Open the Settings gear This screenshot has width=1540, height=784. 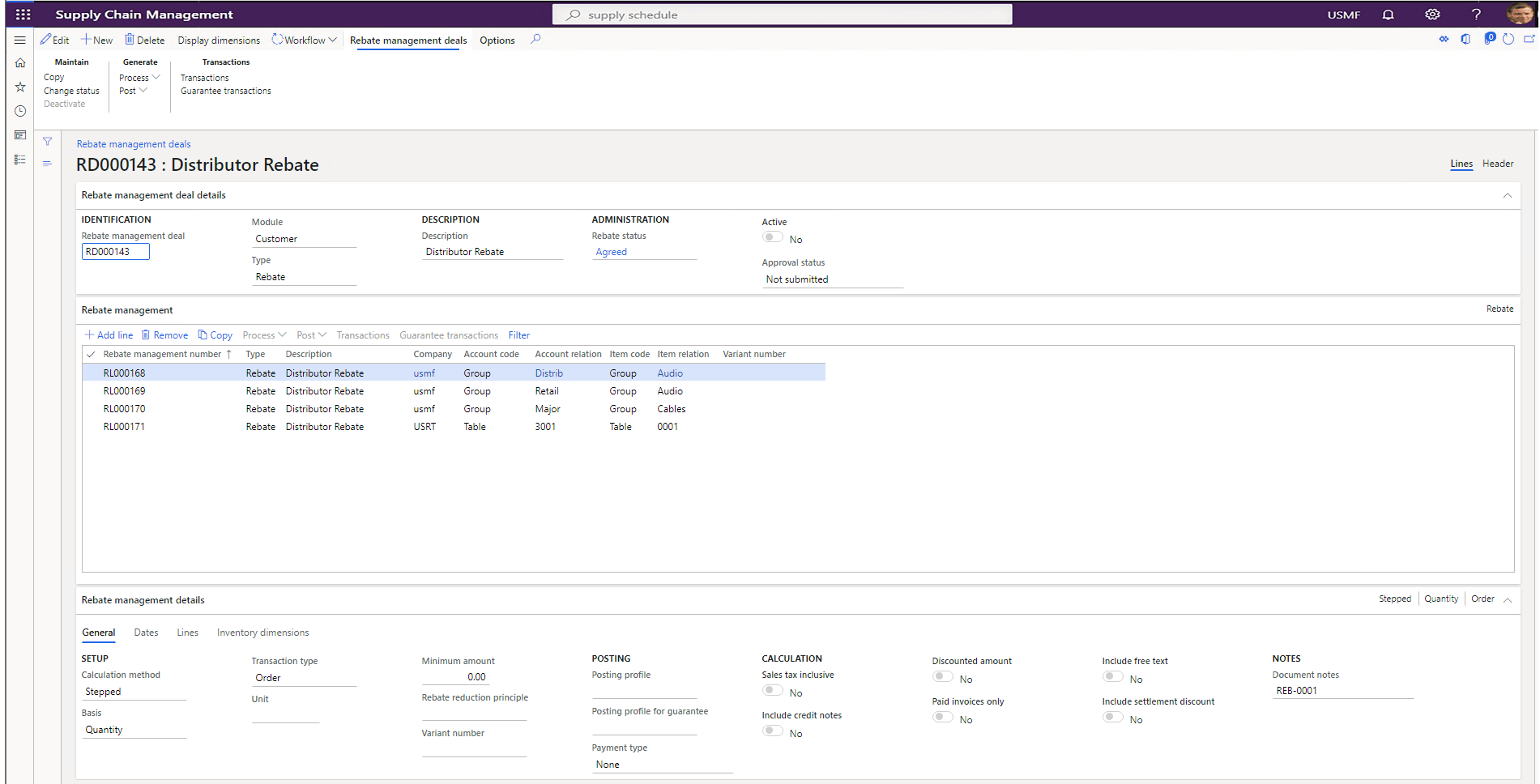pyautogui.click(x=1432, y=15)
